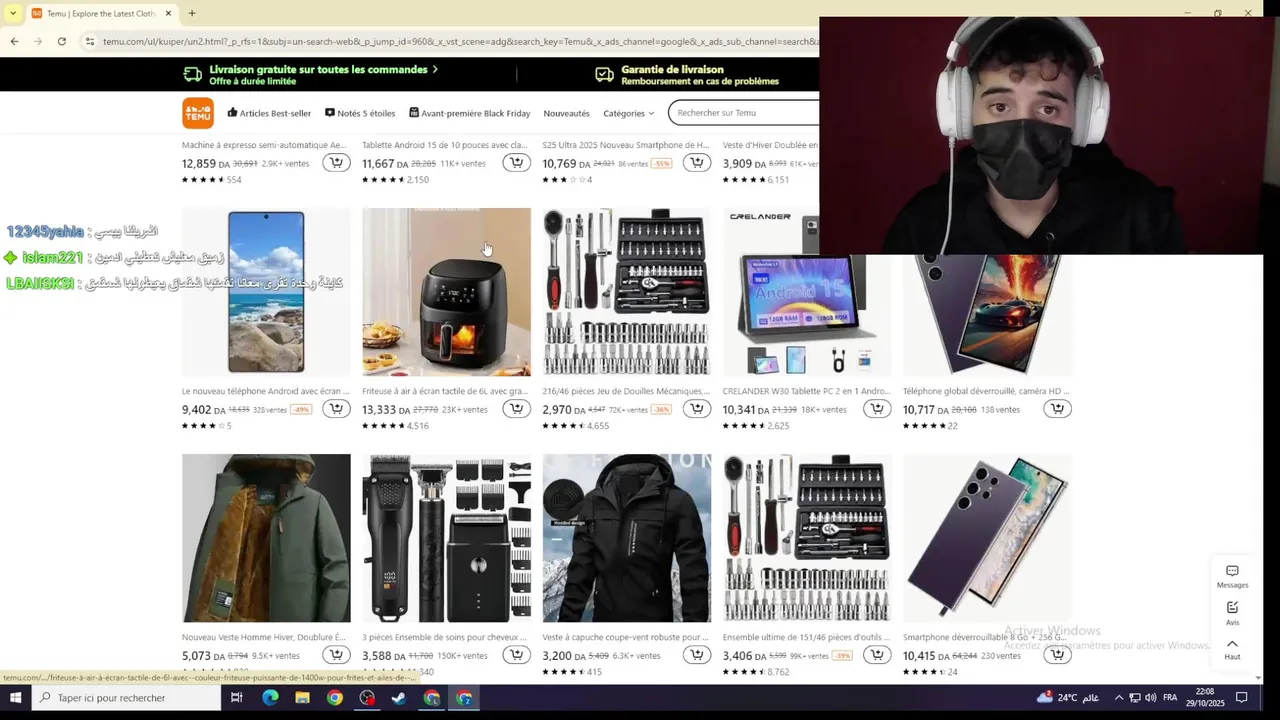Open the volume control in system tray
The image size is (1280, 720).
(1151, 698)
